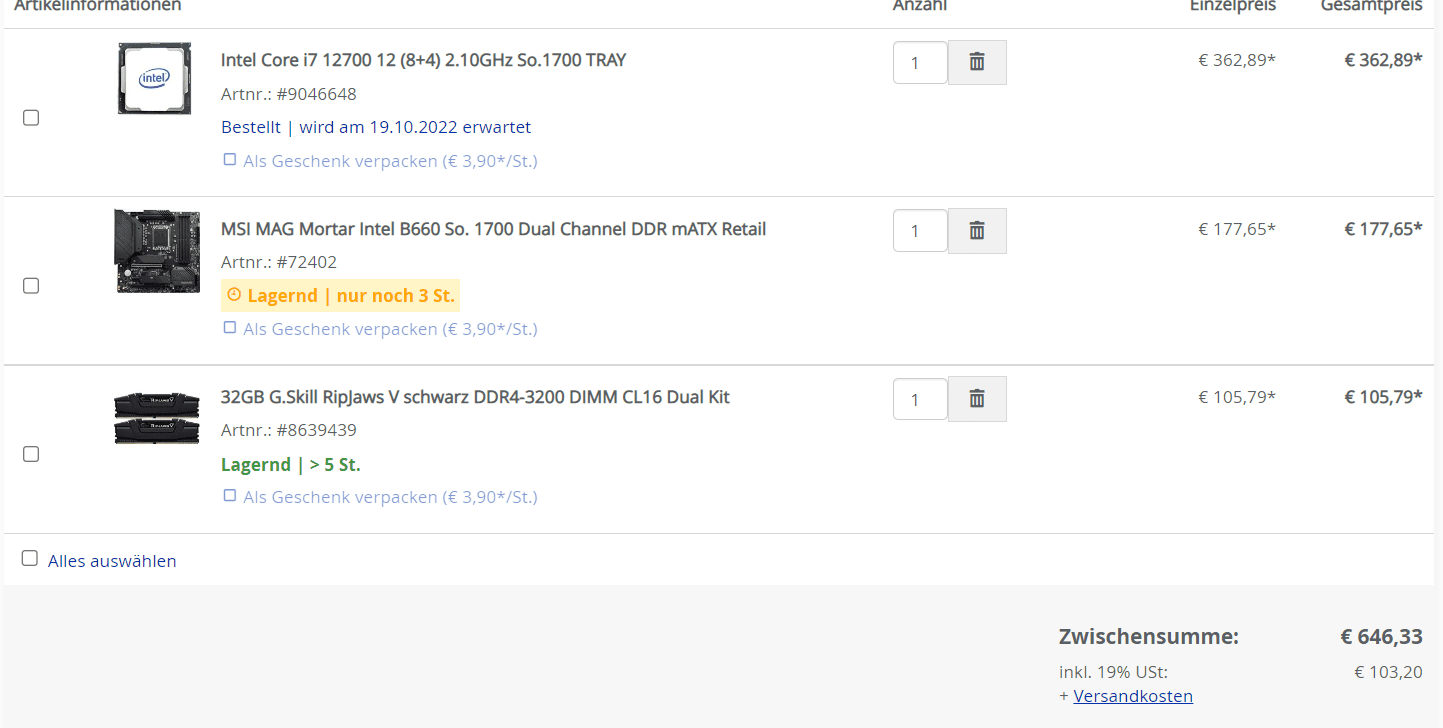Open the Intel Core i7 12700 product link
Viewport: 1443px width, 728px height.
coord(423,60)
